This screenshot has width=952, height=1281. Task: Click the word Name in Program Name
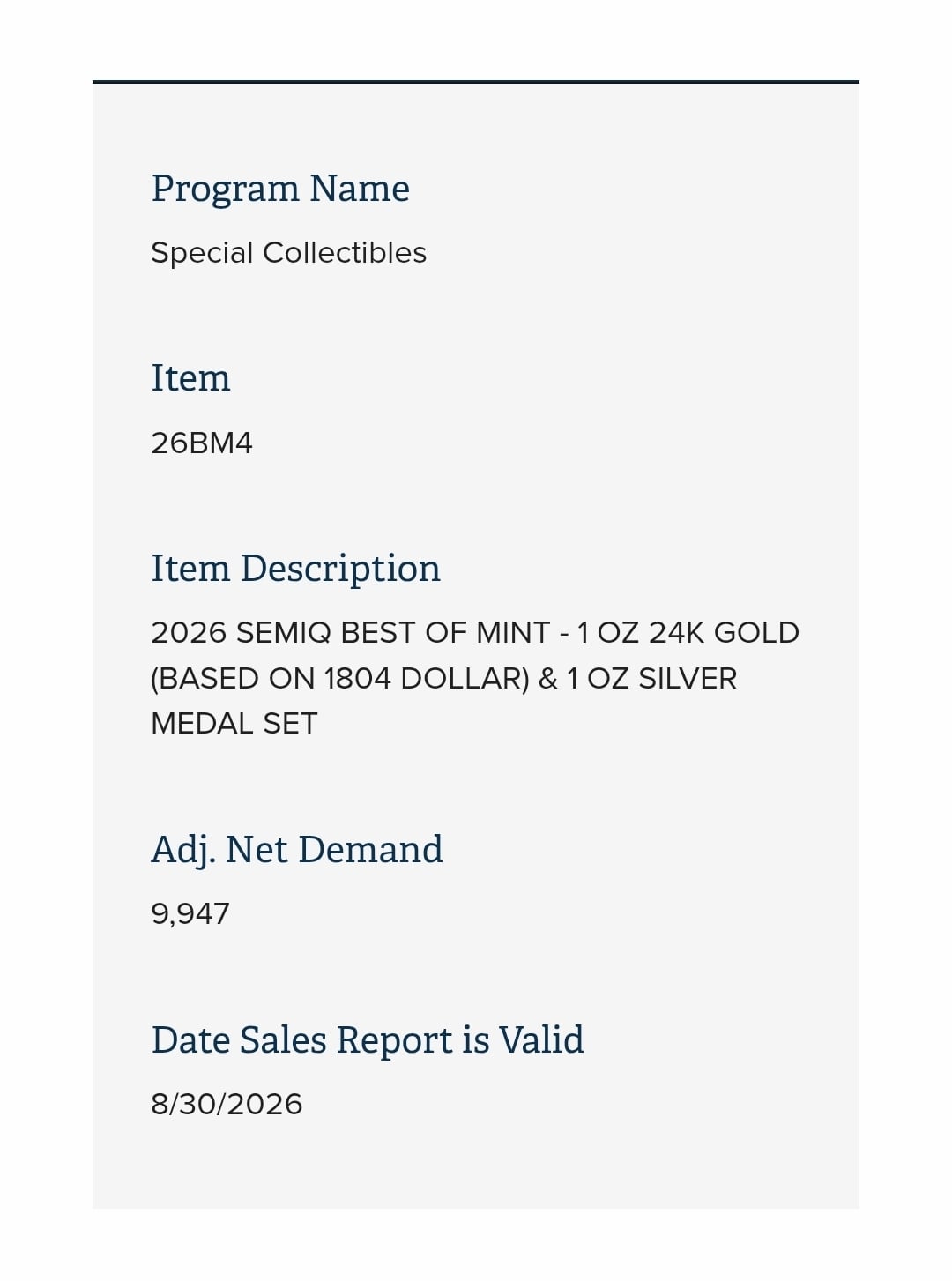pyautogui.click(x=360, y=189)
